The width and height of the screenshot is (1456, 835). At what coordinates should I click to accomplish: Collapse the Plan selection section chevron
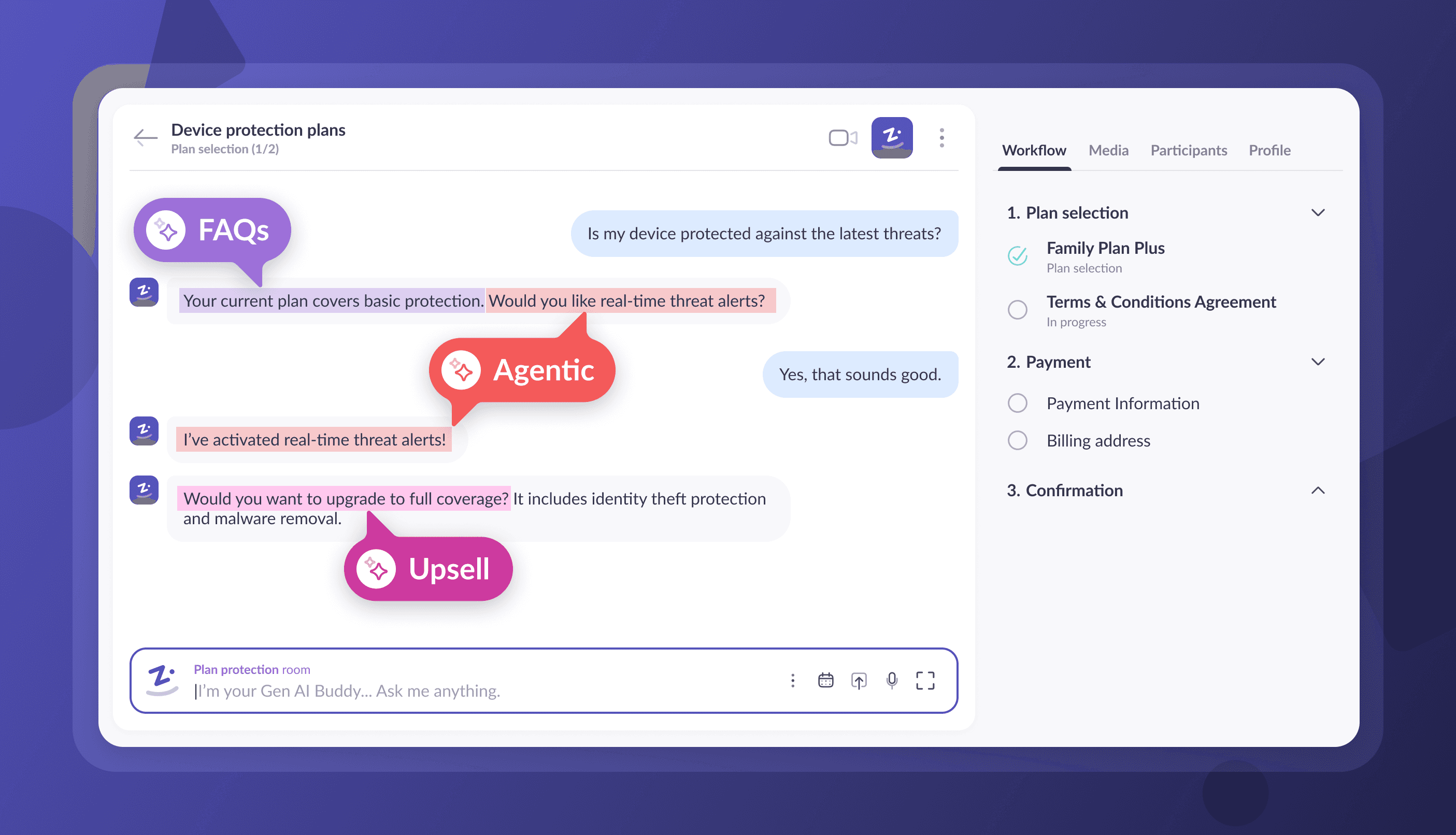point(1318,213)
